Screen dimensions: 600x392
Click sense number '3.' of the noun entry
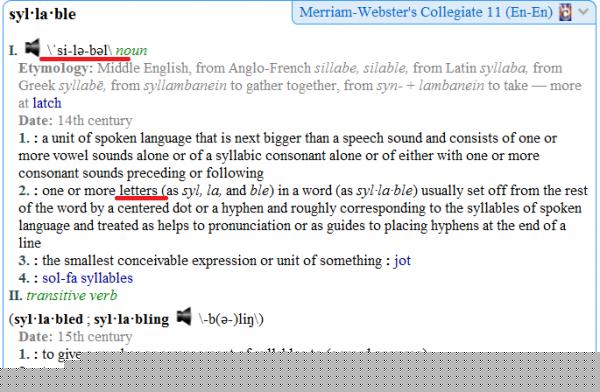(x=24, y=261)
